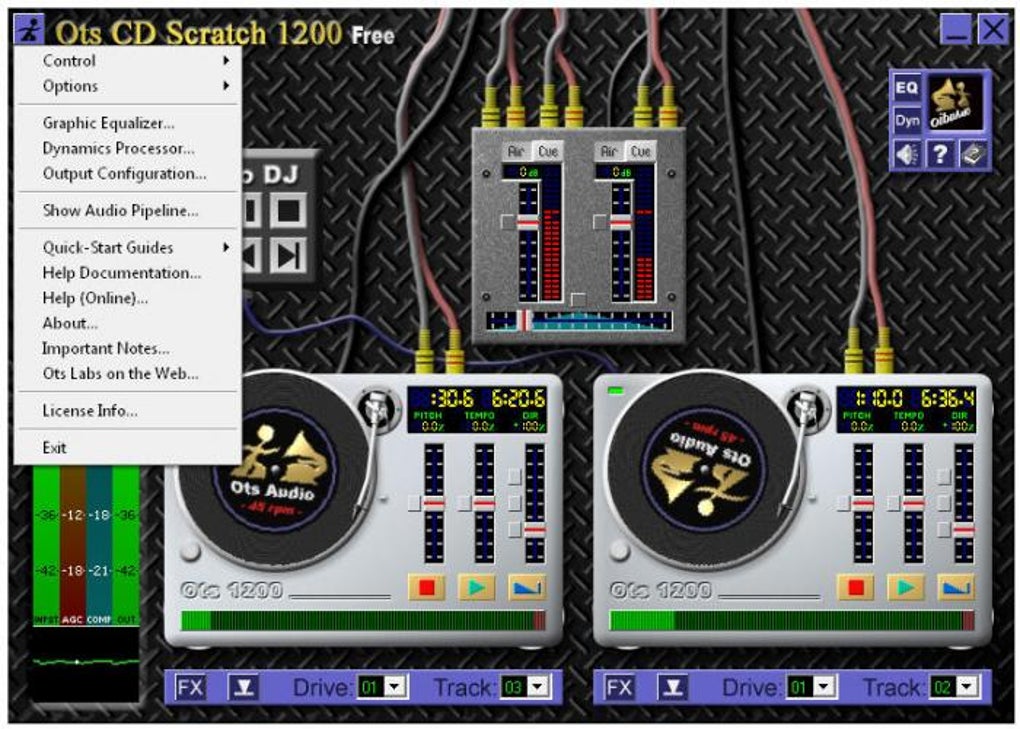1020x729 pixels.
Task: Click the AGC column of the dynamics meter
Action: (x=73, y=546)
